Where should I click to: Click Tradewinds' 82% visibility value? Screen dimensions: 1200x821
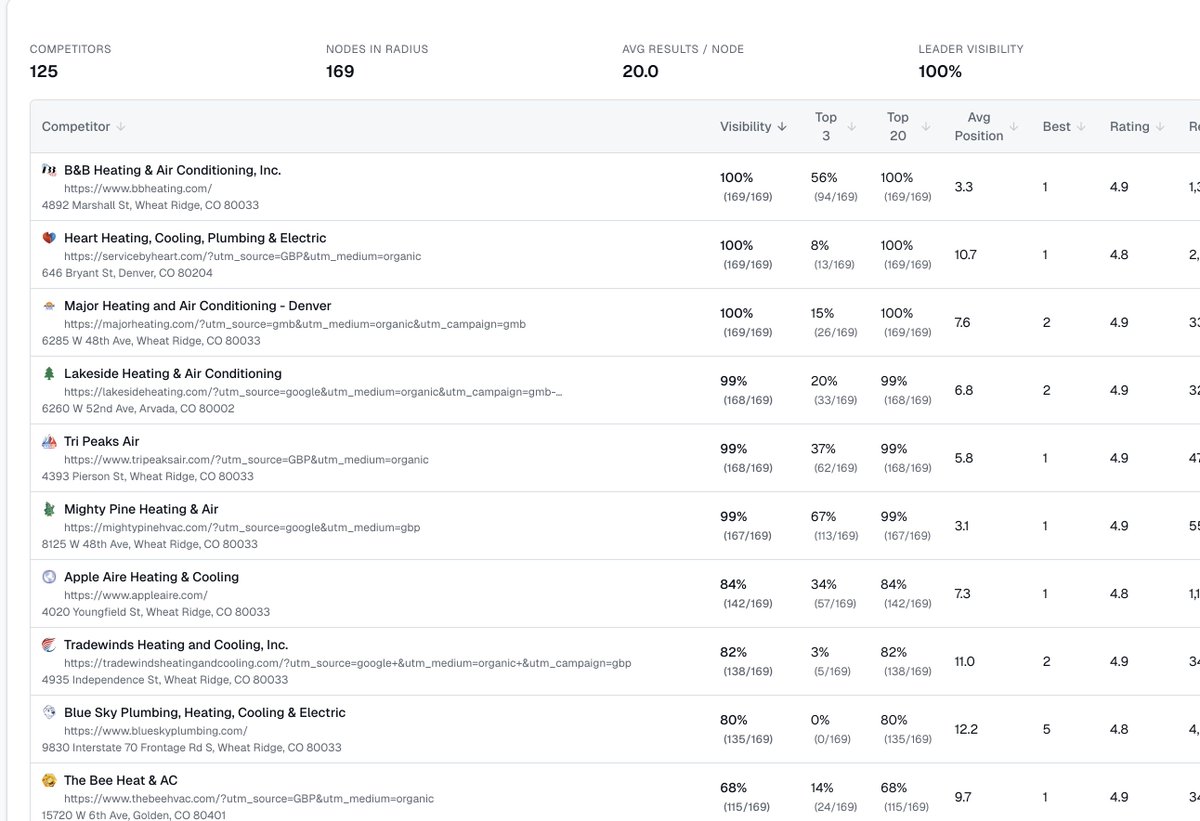[x=733, y=652]
